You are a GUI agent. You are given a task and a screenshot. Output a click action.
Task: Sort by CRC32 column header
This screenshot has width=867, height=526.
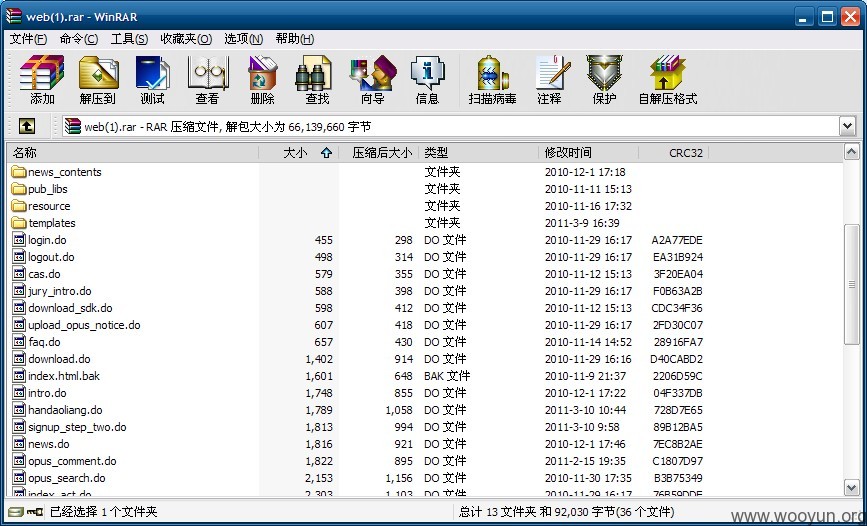[x=673, y=153]
